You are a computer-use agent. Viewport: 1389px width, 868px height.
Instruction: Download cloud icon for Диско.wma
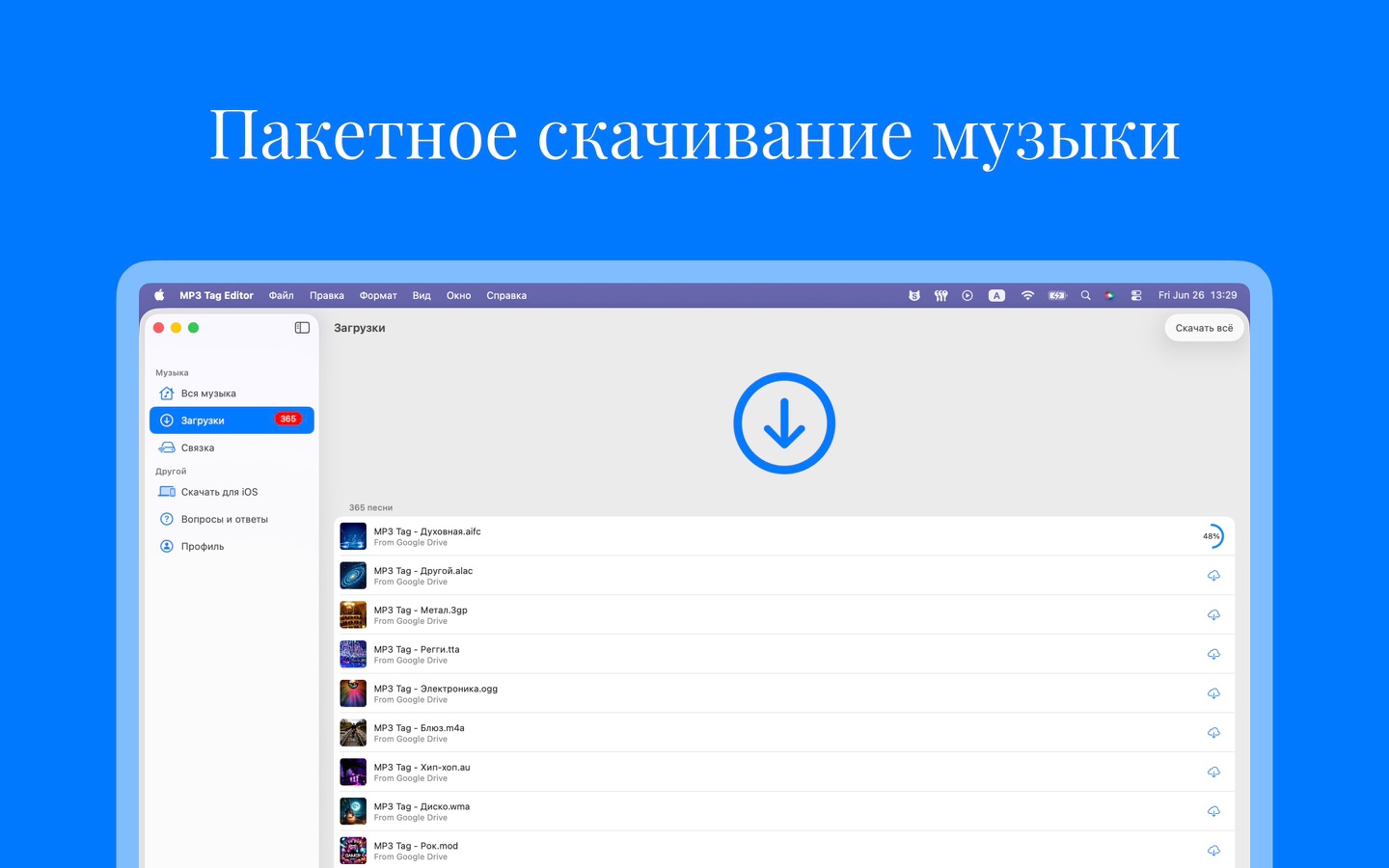tap(1213, 812)
